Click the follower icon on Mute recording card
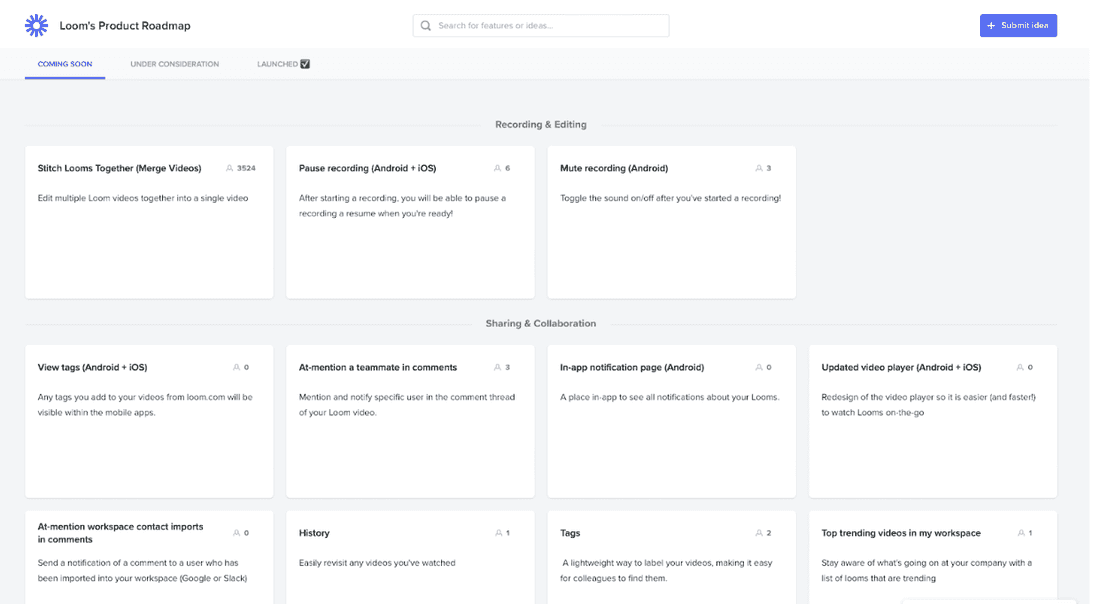The width and height of the screenshot is (1100, 604). (757, 168)
